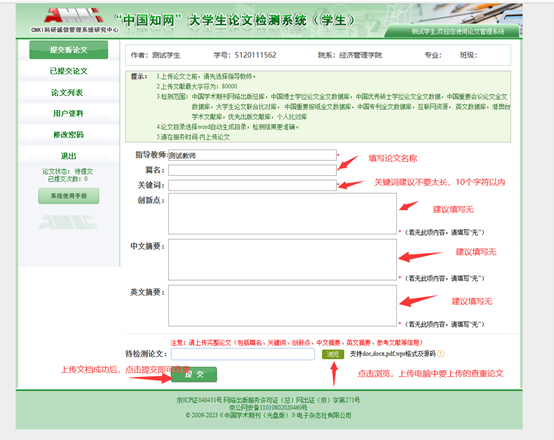The image size is (554, 440).
Task: Focus the 篇名 title field
Action: 252,170
